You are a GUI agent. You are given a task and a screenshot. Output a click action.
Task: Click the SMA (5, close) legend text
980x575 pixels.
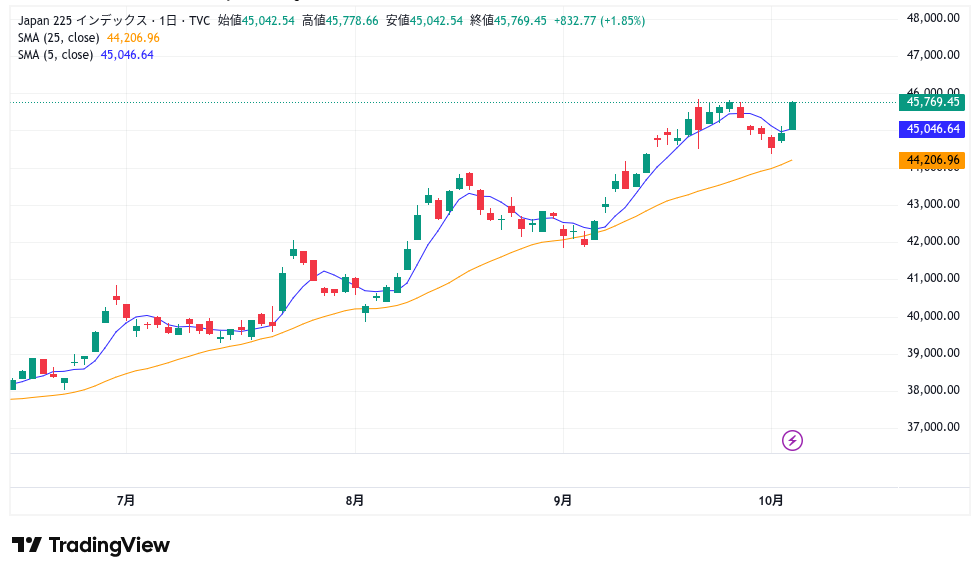point(56,55)
